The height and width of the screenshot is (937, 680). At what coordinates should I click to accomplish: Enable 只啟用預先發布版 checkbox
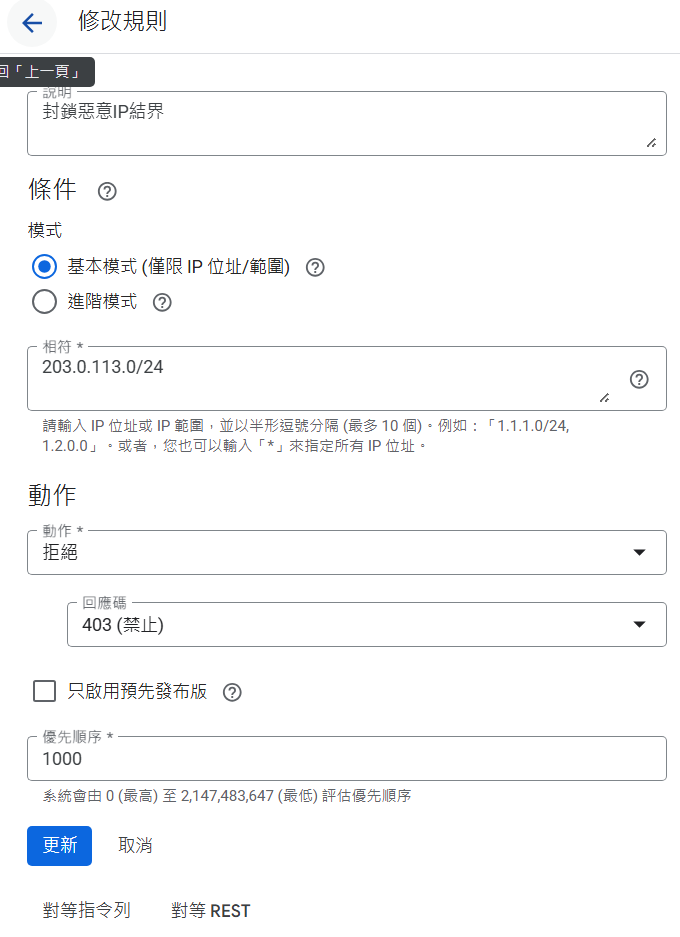click(x=44, y=691)
